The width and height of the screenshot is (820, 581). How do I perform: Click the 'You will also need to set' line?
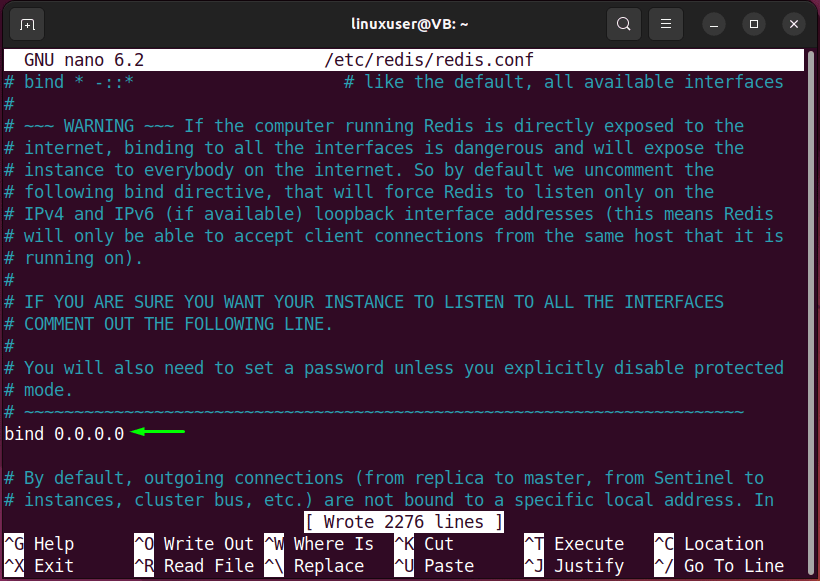[394, 368]
